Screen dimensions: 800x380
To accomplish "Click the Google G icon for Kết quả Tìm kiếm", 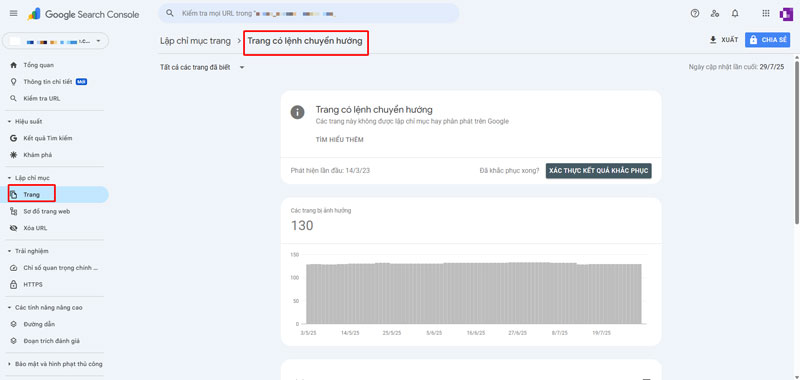I will (14, 138).
